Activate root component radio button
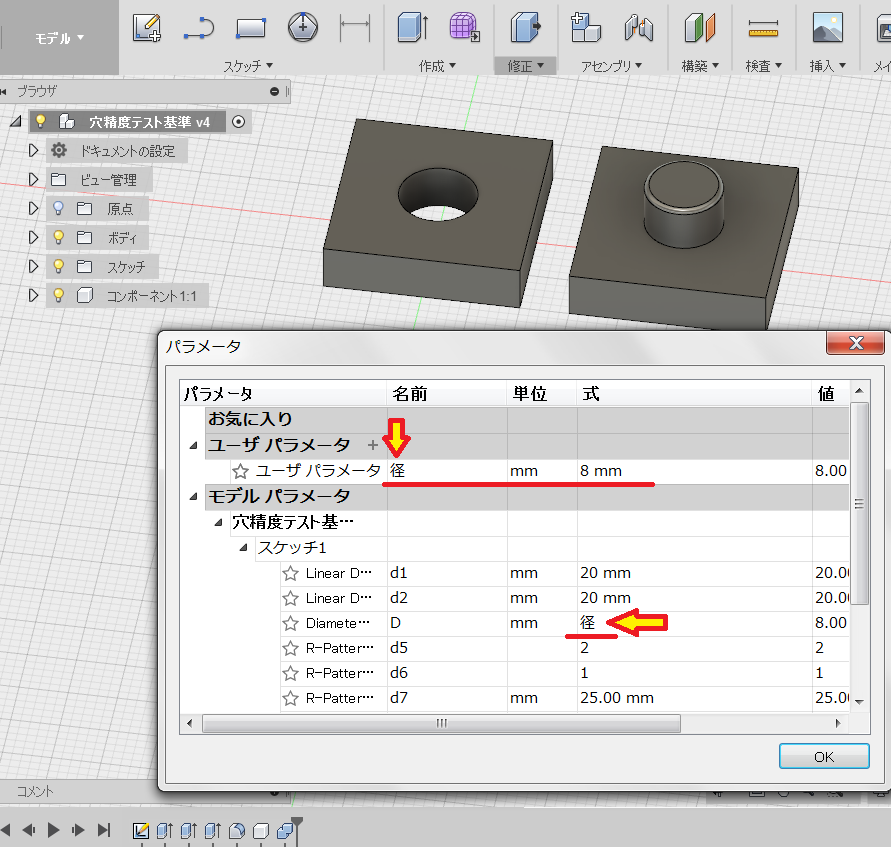The height and width of the screenshot is (847, 891). click(239, 122)
